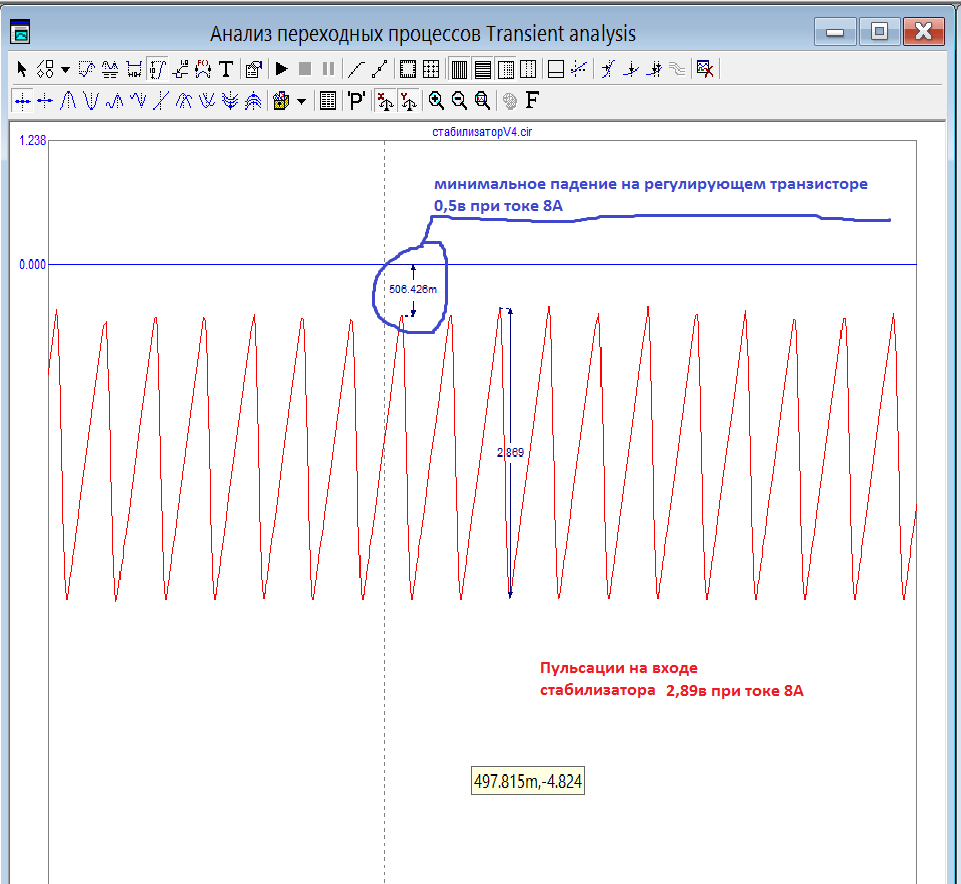Open the analysis properties dialog icon
This screenshot has width=961, height=884.
tap(253, 69)
